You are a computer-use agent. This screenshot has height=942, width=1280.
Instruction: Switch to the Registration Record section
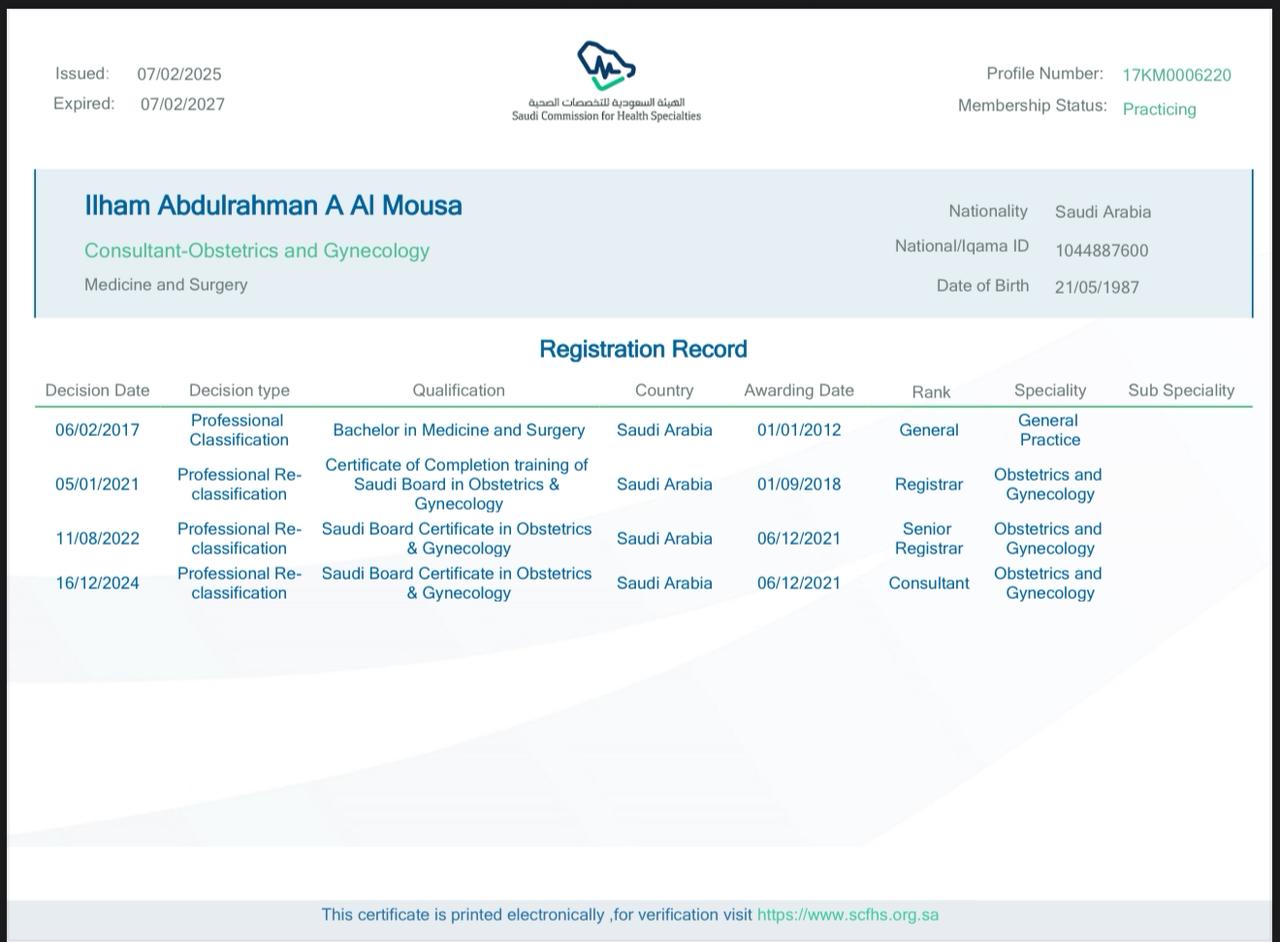point(643,349)
